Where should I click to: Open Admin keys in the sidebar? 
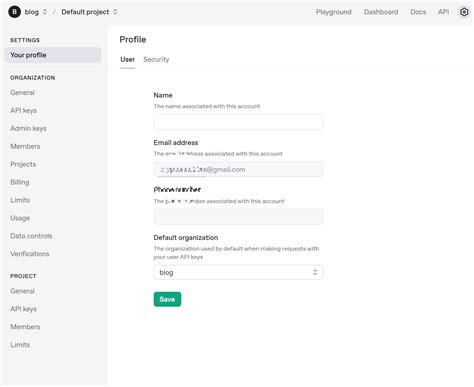pos(28,128)
